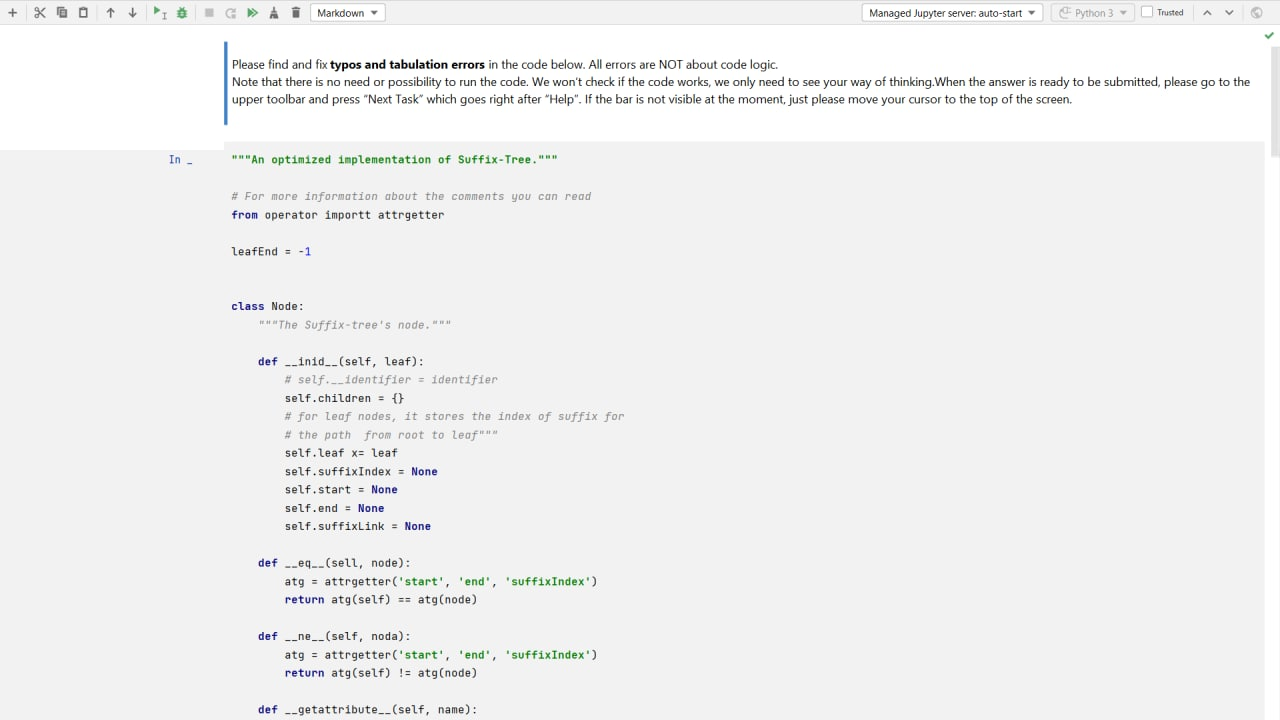1280x720 pixels.
Task: Click 'def __getattribute__(self, name):' line
Action: click(x=368, y=710)
